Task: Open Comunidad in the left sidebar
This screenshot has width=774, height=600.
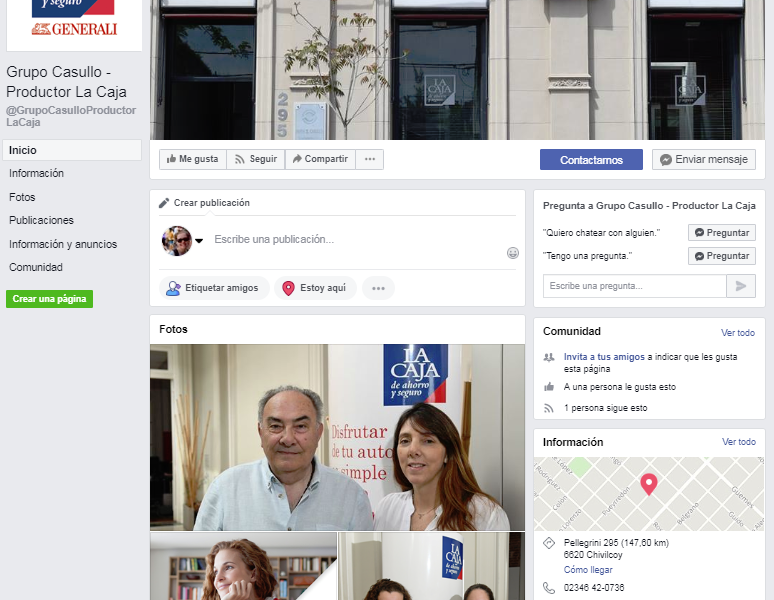Action: click(36, 267)
